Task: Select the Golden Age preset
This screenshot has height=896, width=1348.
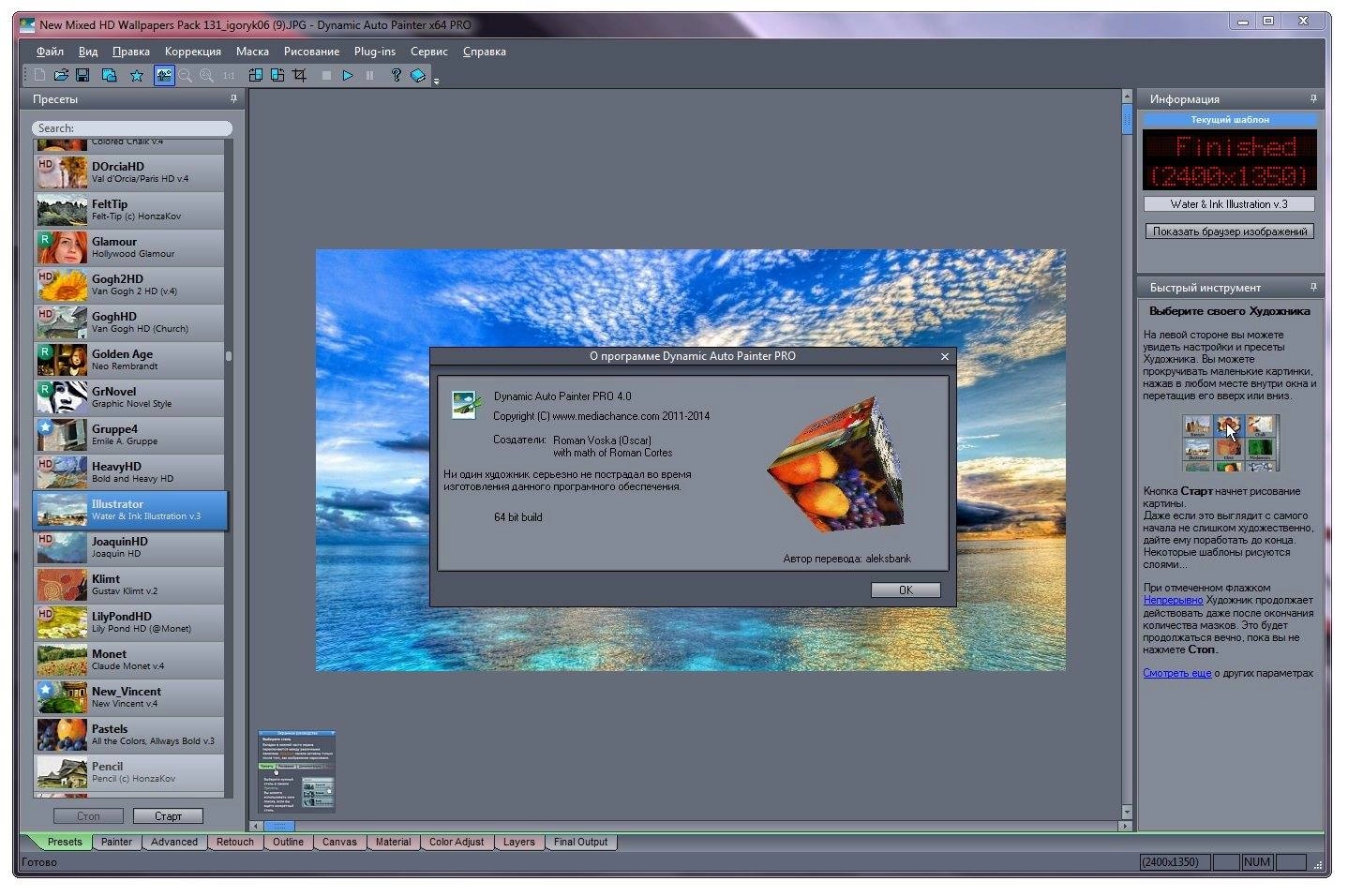Action: point(129,360)
